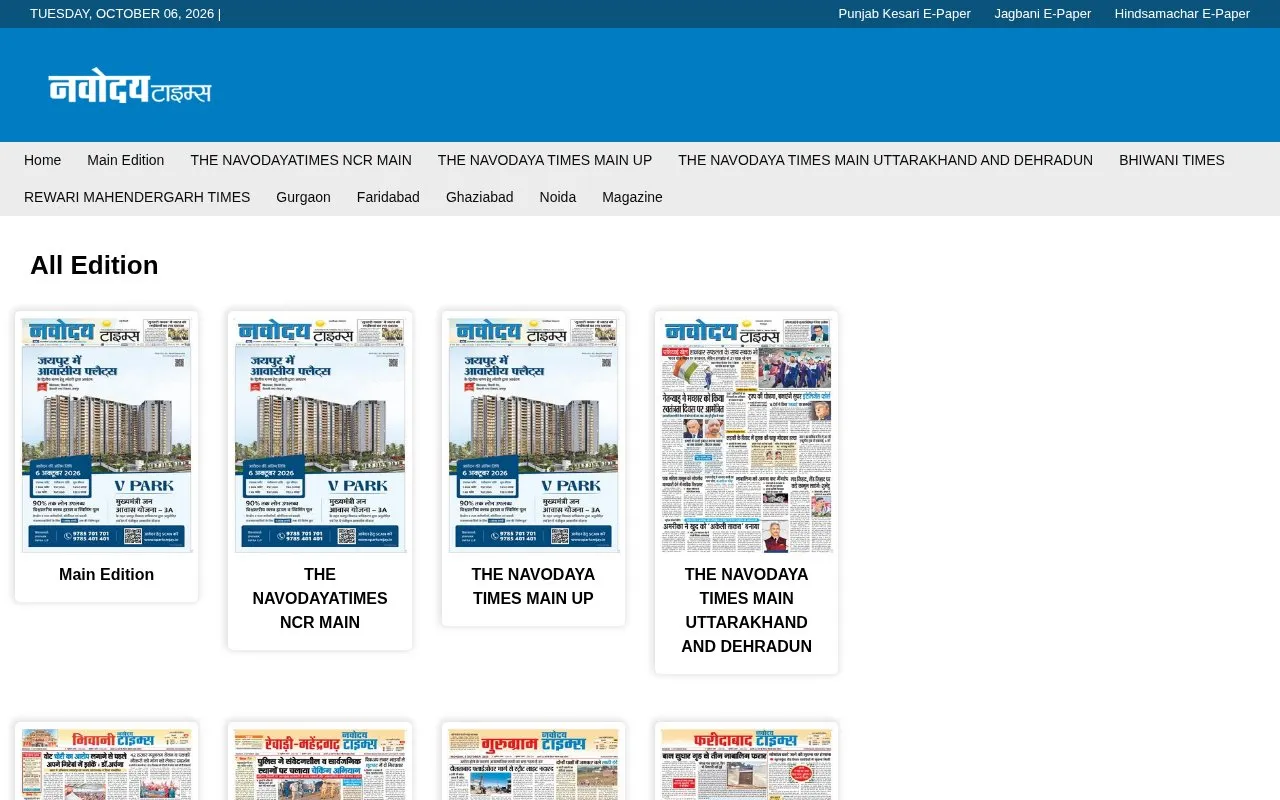Screen dimensions: 1280x800
Task: Open Jagbani E-Paper link
Action: click(x=1042, y=13)
